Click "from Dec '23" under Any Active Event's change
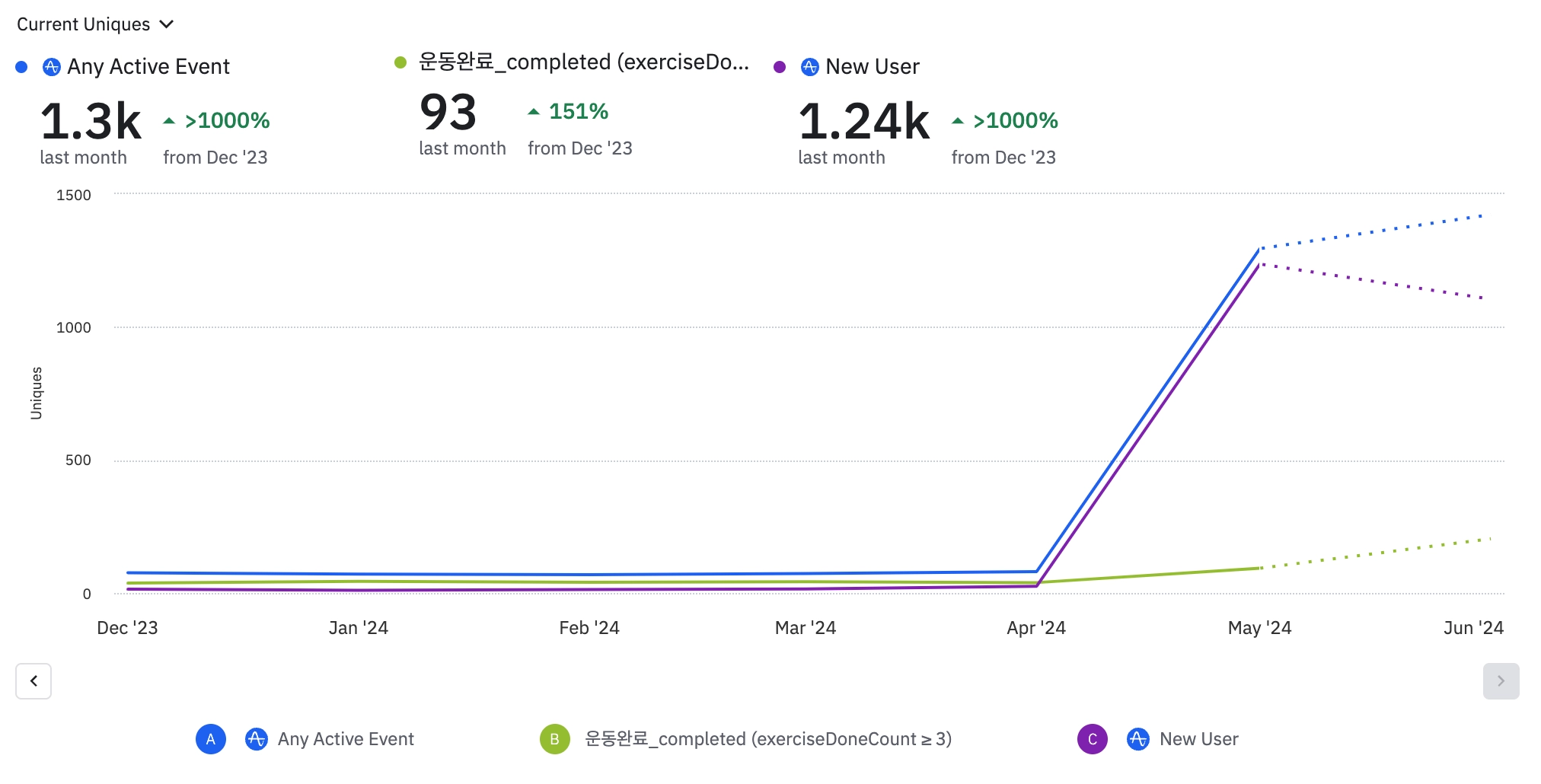 (215, 158)
